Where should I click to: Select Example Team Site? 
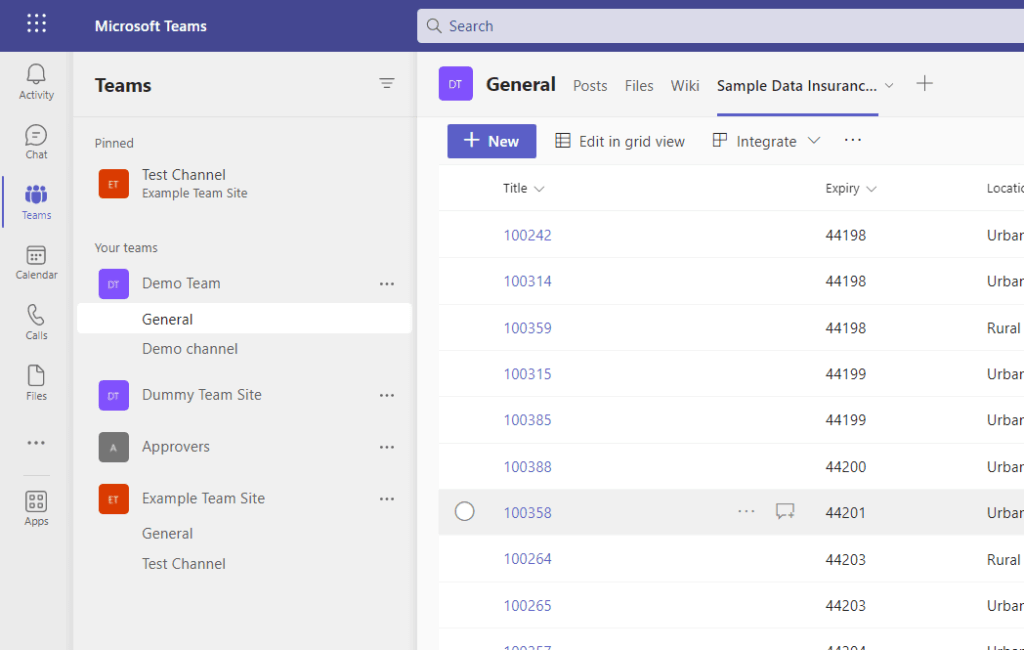coord(203,498)
